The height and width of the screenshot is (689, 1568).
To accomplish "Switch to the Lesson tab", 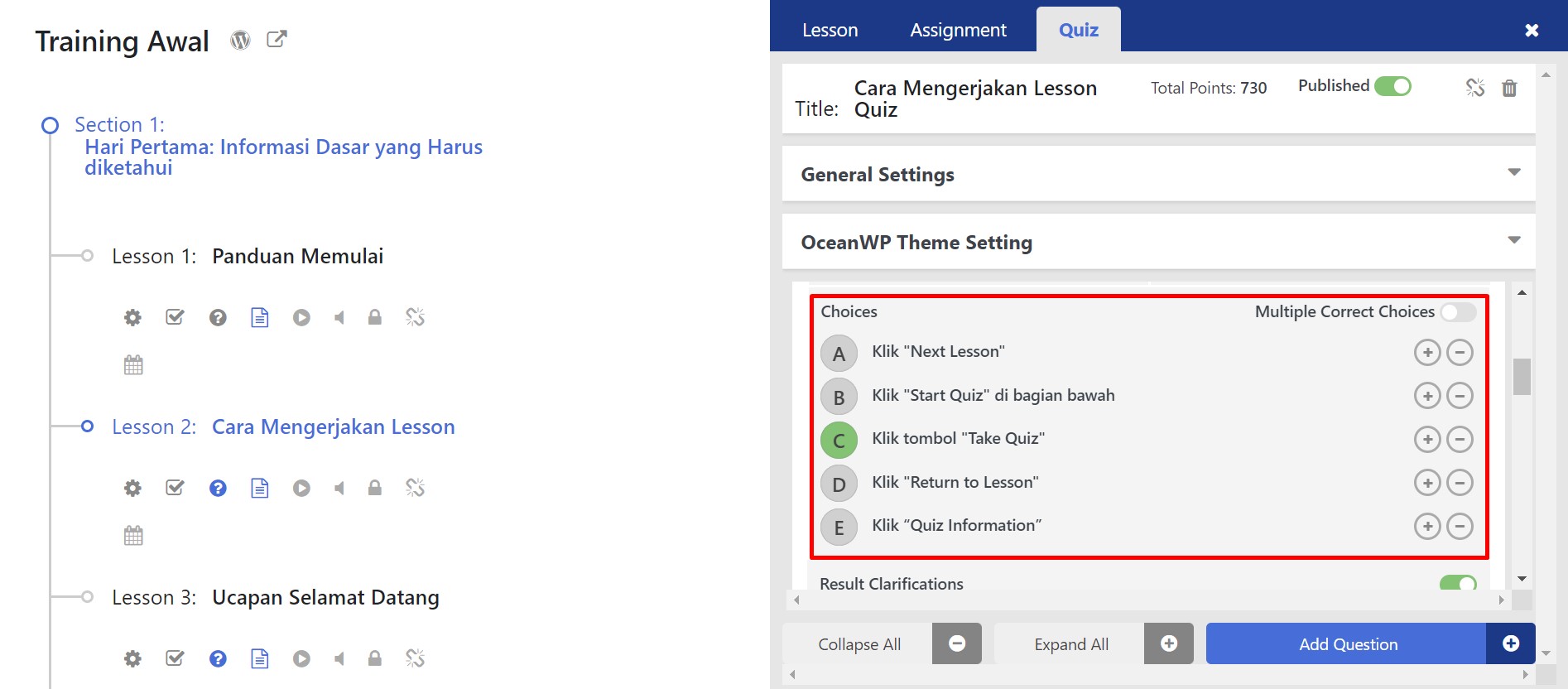I will point(830,30).
